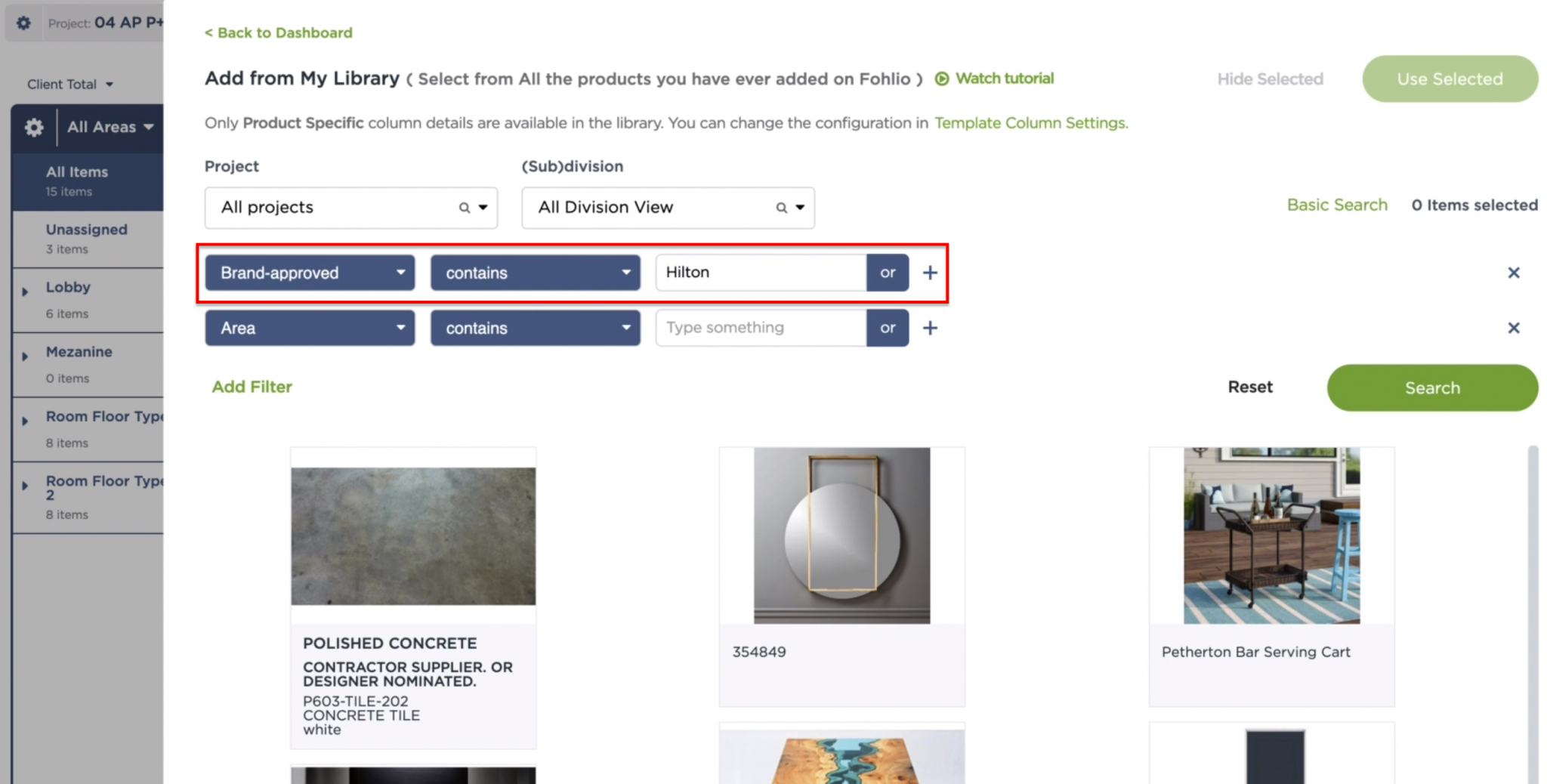Screen dimensions: 1547x784
Task: Select the Petherton Bar Serving Cart thumbnail
Action: tap(1271, 536)
